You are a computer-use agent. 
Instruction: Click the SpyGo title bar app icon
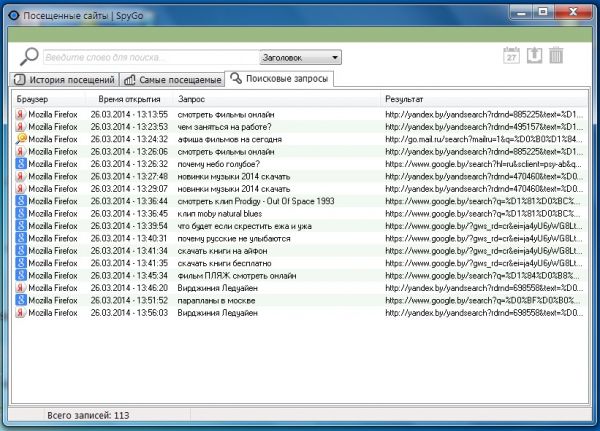pyautogui.click(x=14, y=15)
